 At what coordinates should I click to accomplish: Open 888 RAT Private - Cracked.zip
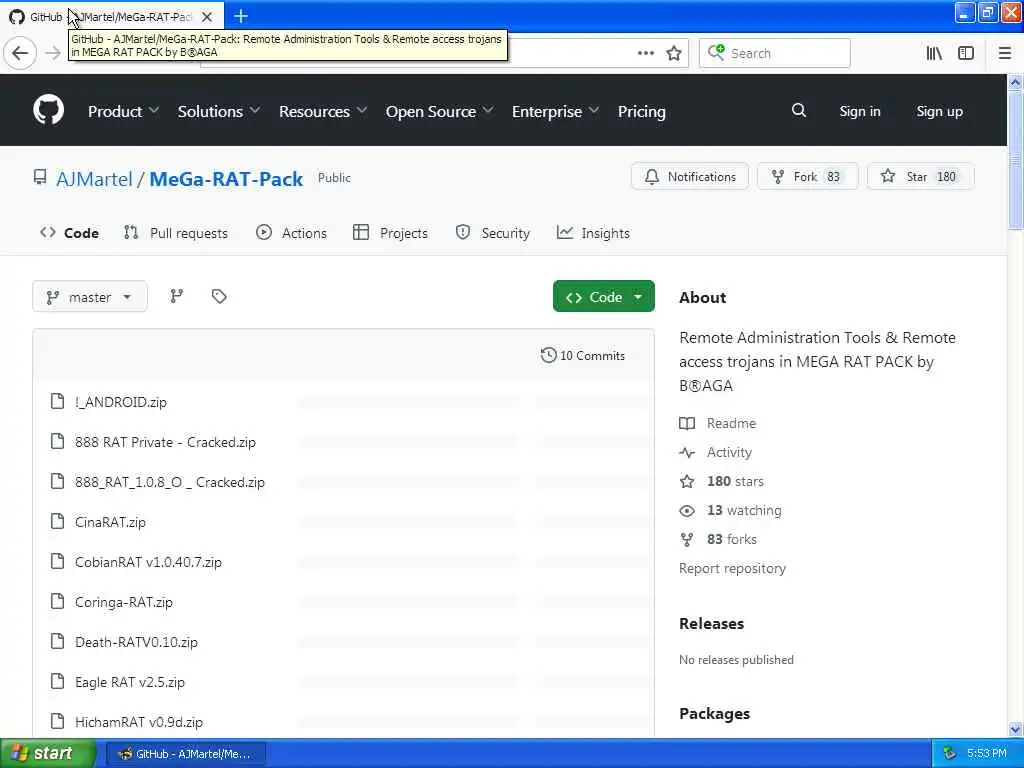click(x=165, y=442)
